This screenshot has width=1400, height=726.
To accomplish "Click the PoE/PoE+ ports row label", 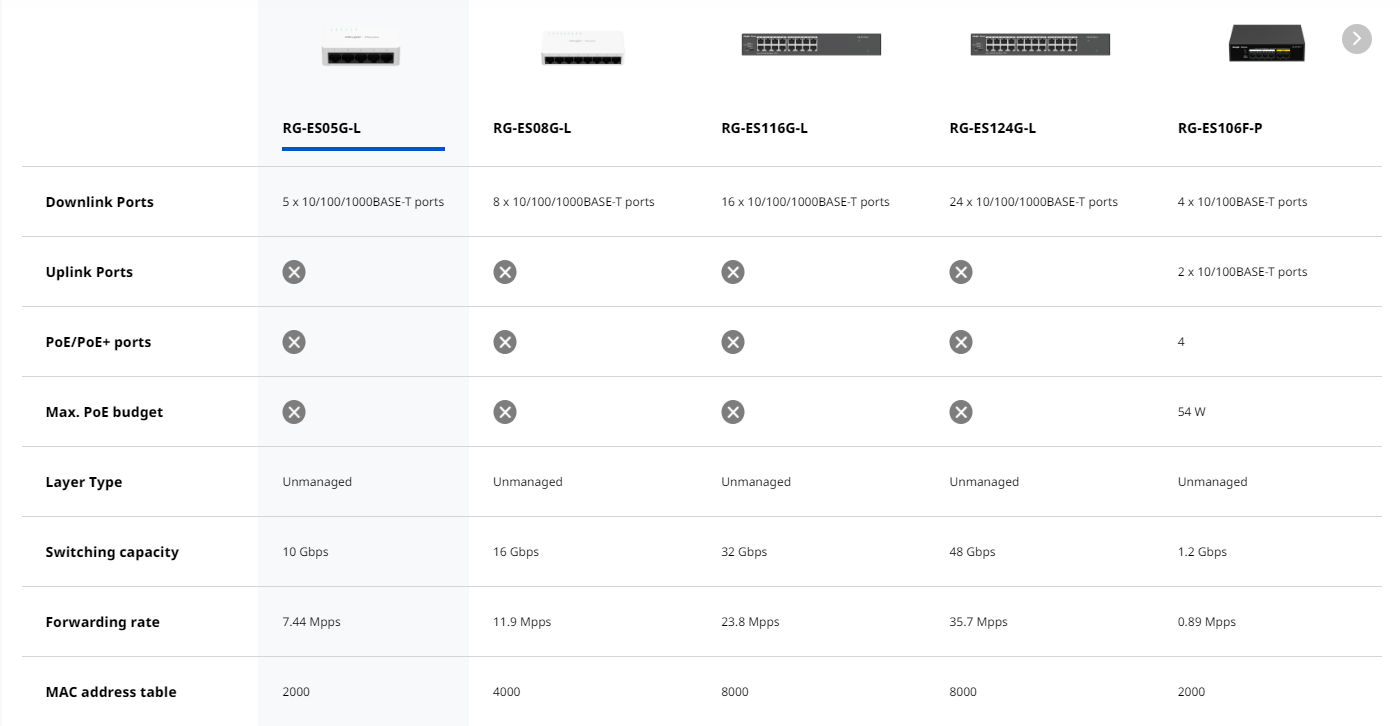I will [x=98, y=342].
